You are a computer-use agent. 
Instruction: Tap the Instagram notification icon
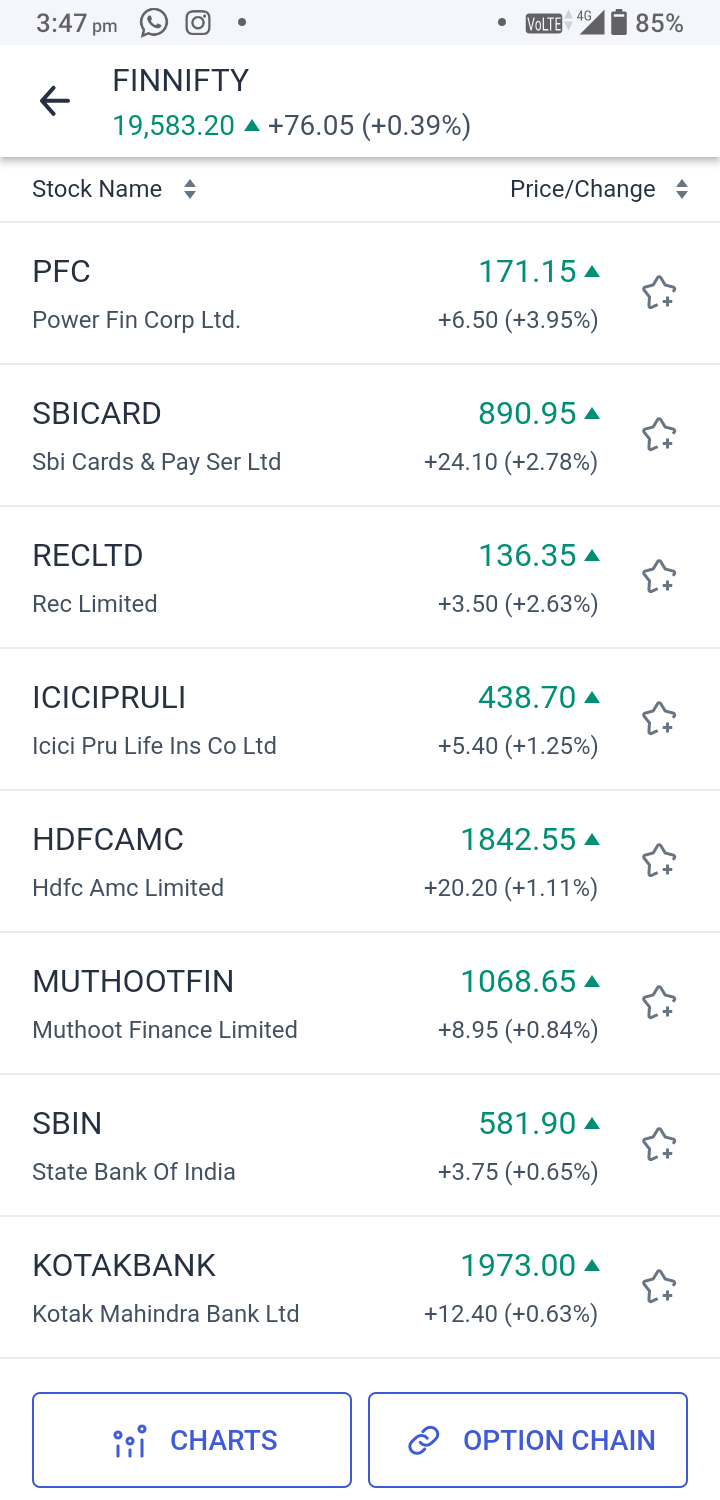[198, 23]
